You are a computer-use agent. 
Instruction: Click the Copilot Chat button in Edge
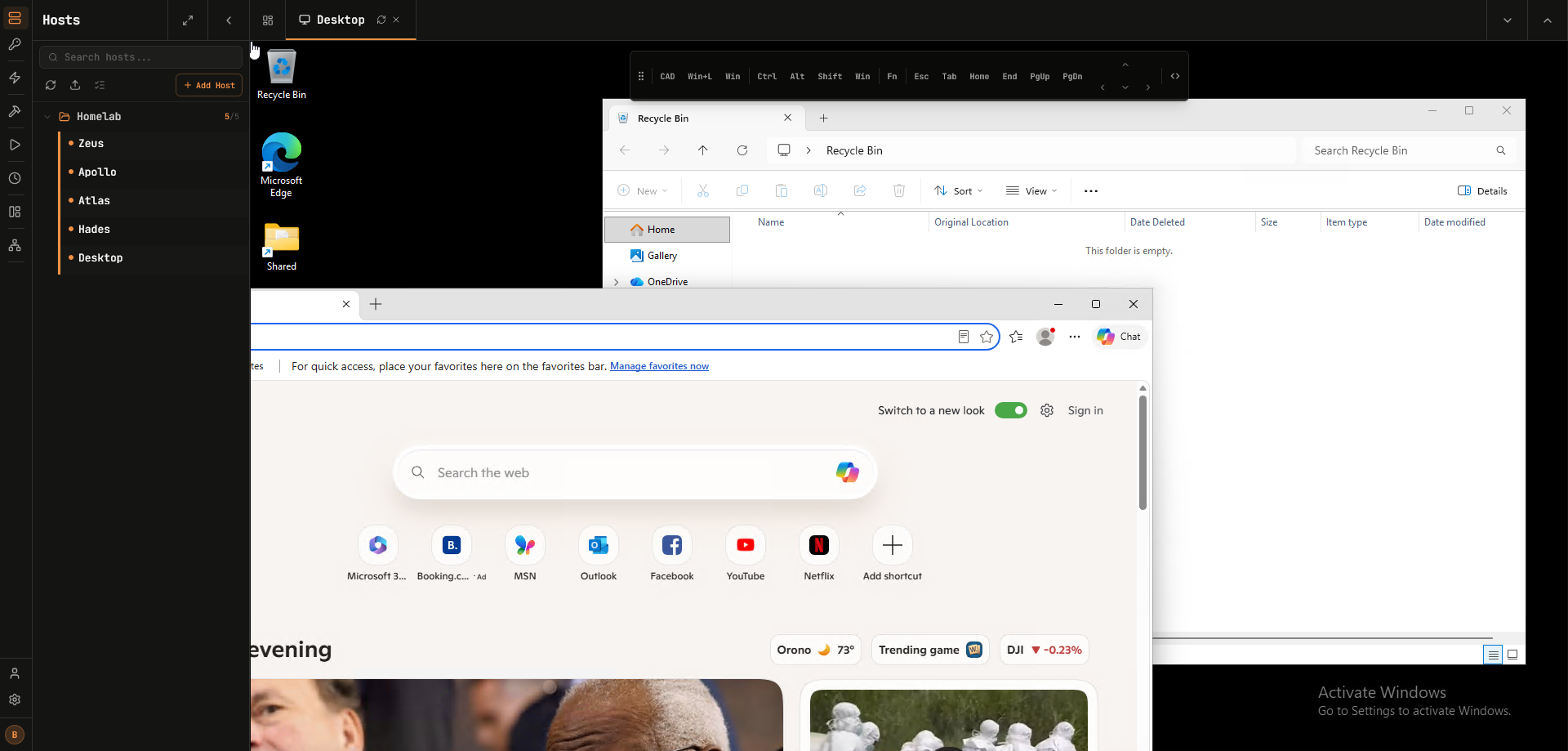[x=1120, y=337]
